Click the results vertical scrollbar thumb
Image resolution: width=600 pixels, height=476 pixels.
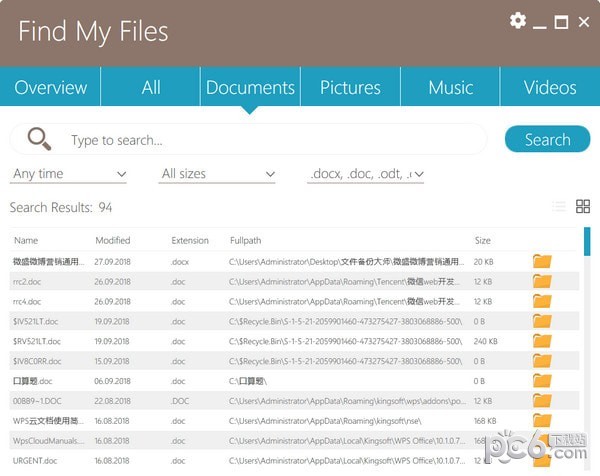point(587,241)
